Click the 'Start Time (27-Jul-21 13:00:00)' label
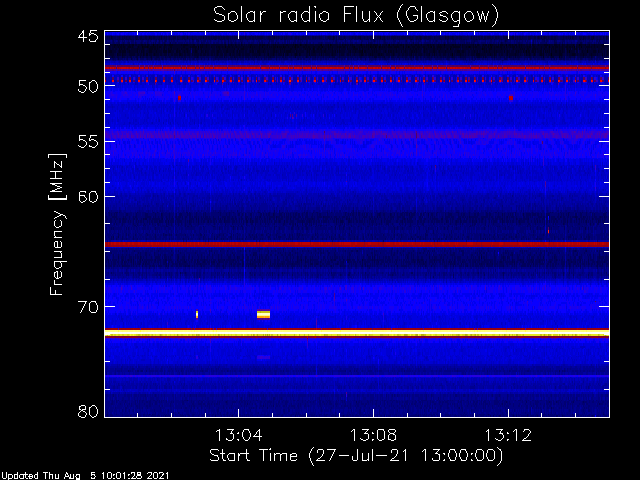The width and height of the screenshot is (640, 480). pyautogui.click(x=356, y=456)
